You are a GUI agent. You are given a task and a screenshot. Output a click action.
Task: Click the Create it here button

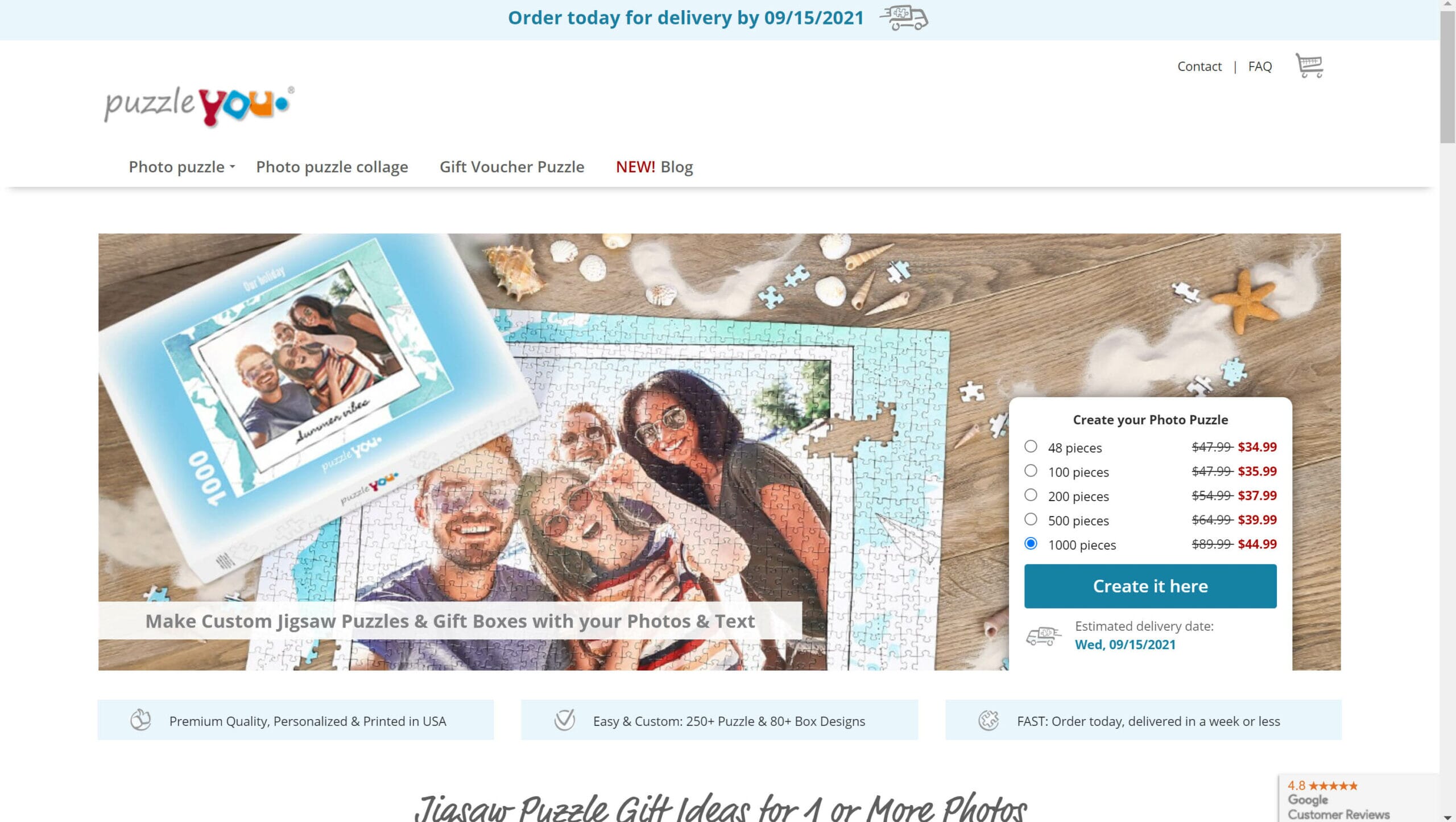[x=1150, y=586]
